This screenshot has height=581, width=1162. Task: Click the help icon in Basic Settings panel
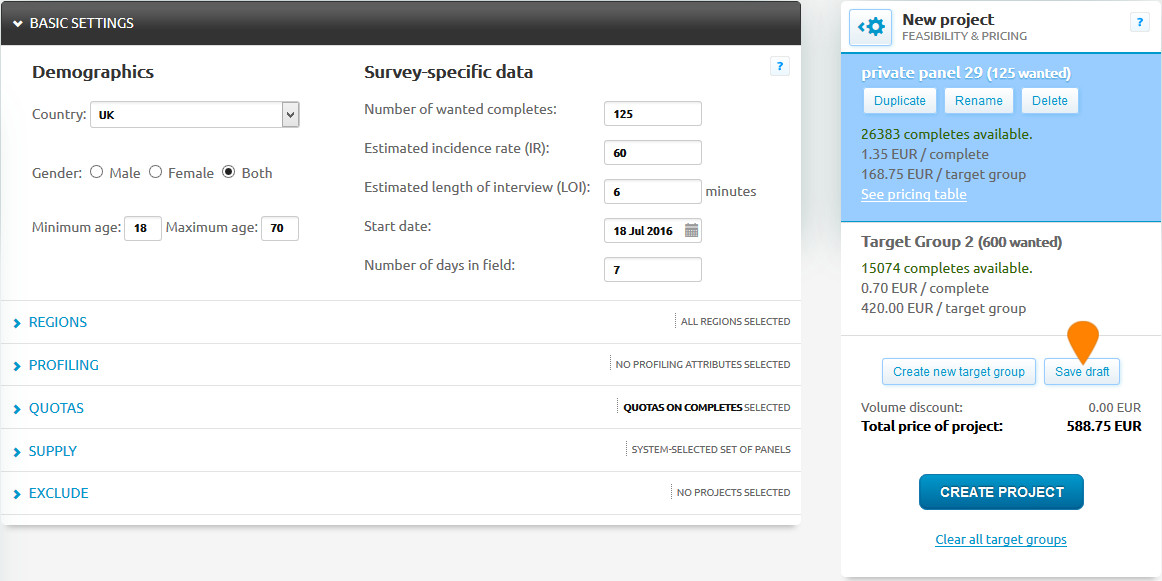[x=780, y=66]
